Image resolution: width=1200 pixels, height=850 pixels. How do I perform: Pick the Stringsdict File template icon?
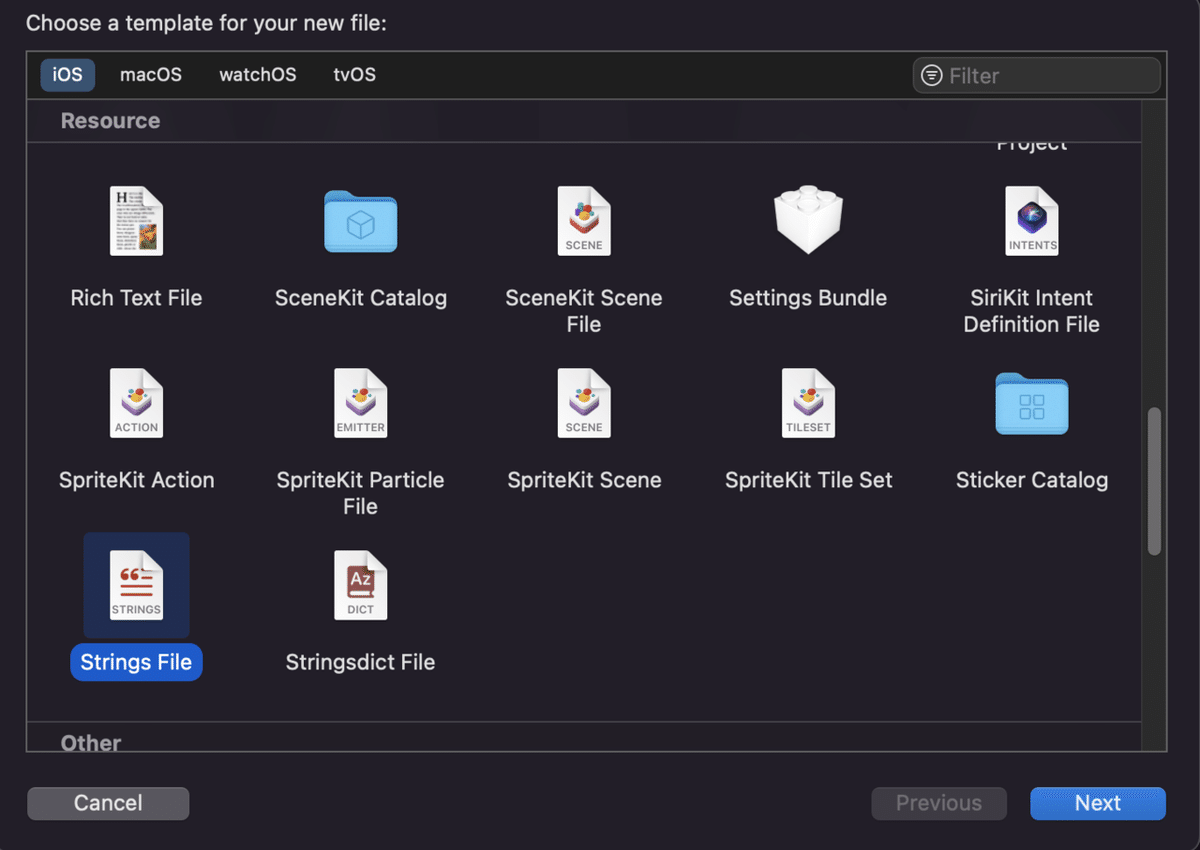[360, 585]
